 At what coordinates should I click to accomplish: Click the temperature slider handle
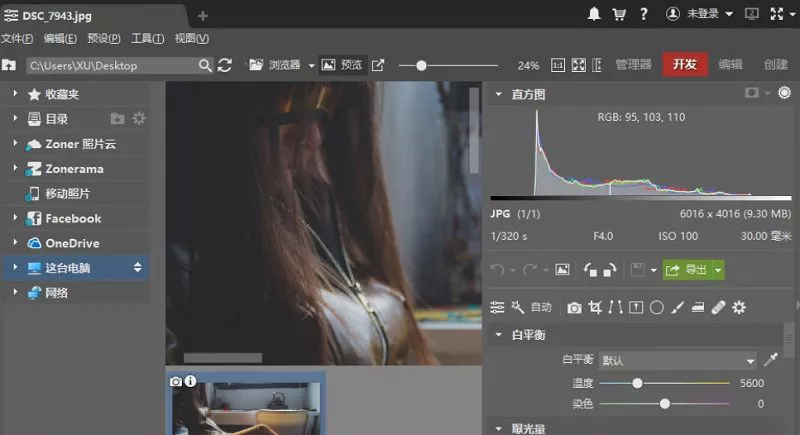coord(637,383)
